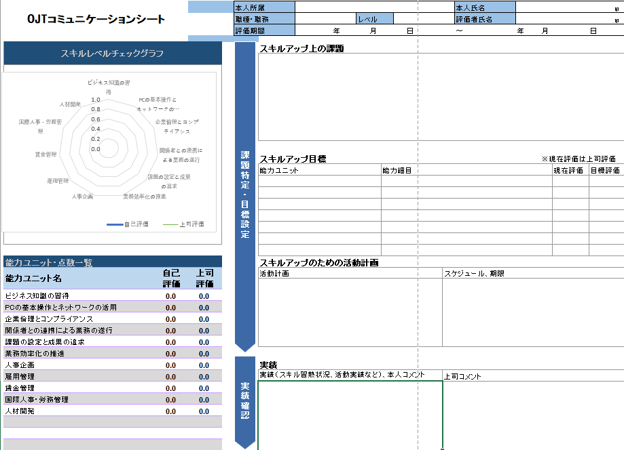The width and height of the screenshot is (624, 450).
Task: Select the 関係者との連携による業務の遂行 table row name
Action: (58, 330)
